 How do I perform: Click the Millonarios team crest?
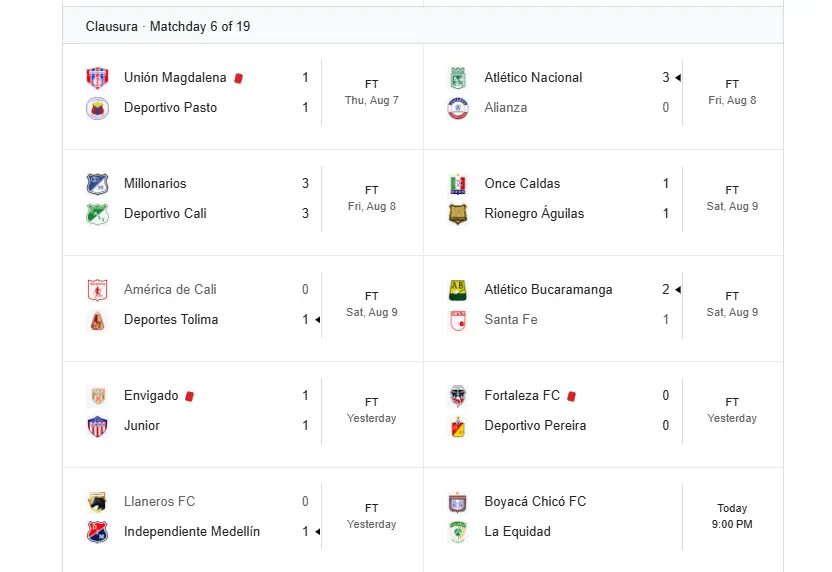click(x=98, y=184)
